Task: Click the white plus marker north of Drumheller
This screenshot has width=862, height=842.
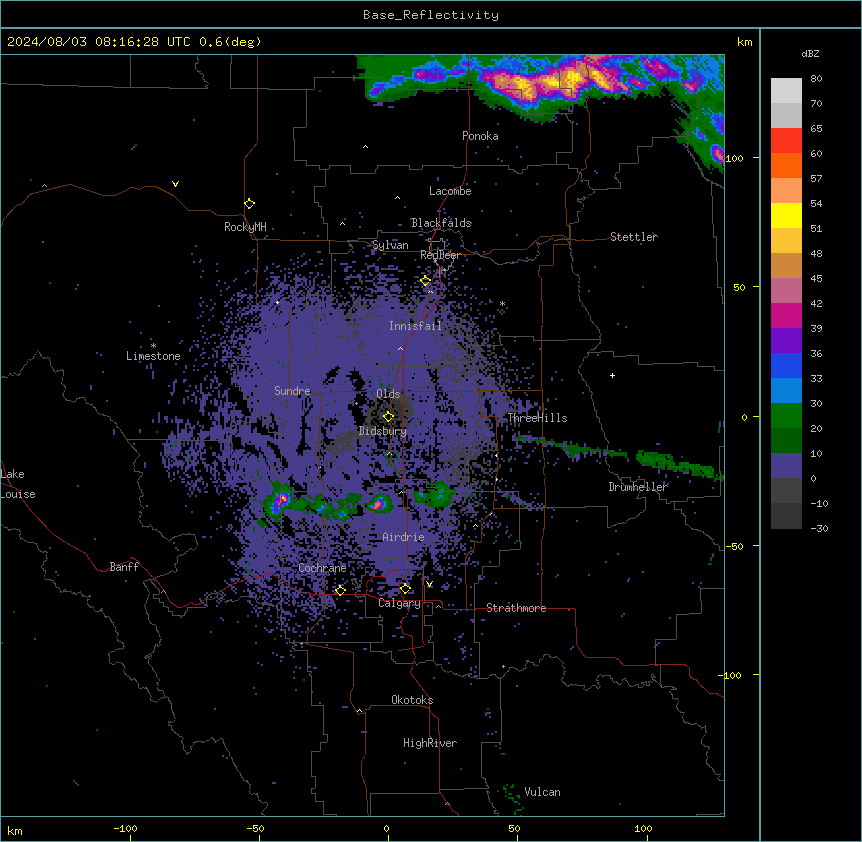Action: 612,375
